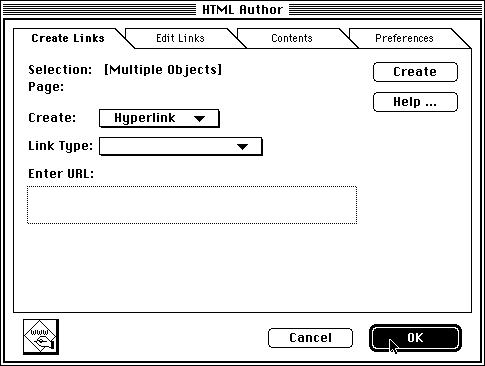
Task: Switch to the Edit Links tab
Action: pyautogui.click(x=180, y=38)
